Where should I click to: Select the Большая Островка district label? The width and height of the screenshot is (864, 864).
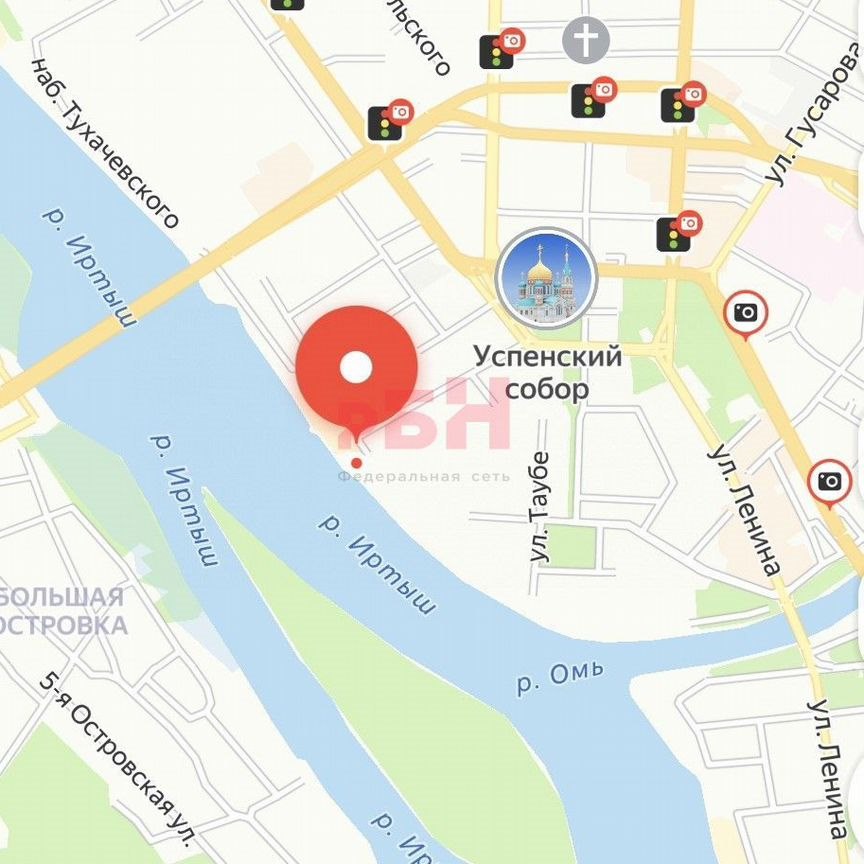(62, 612)
